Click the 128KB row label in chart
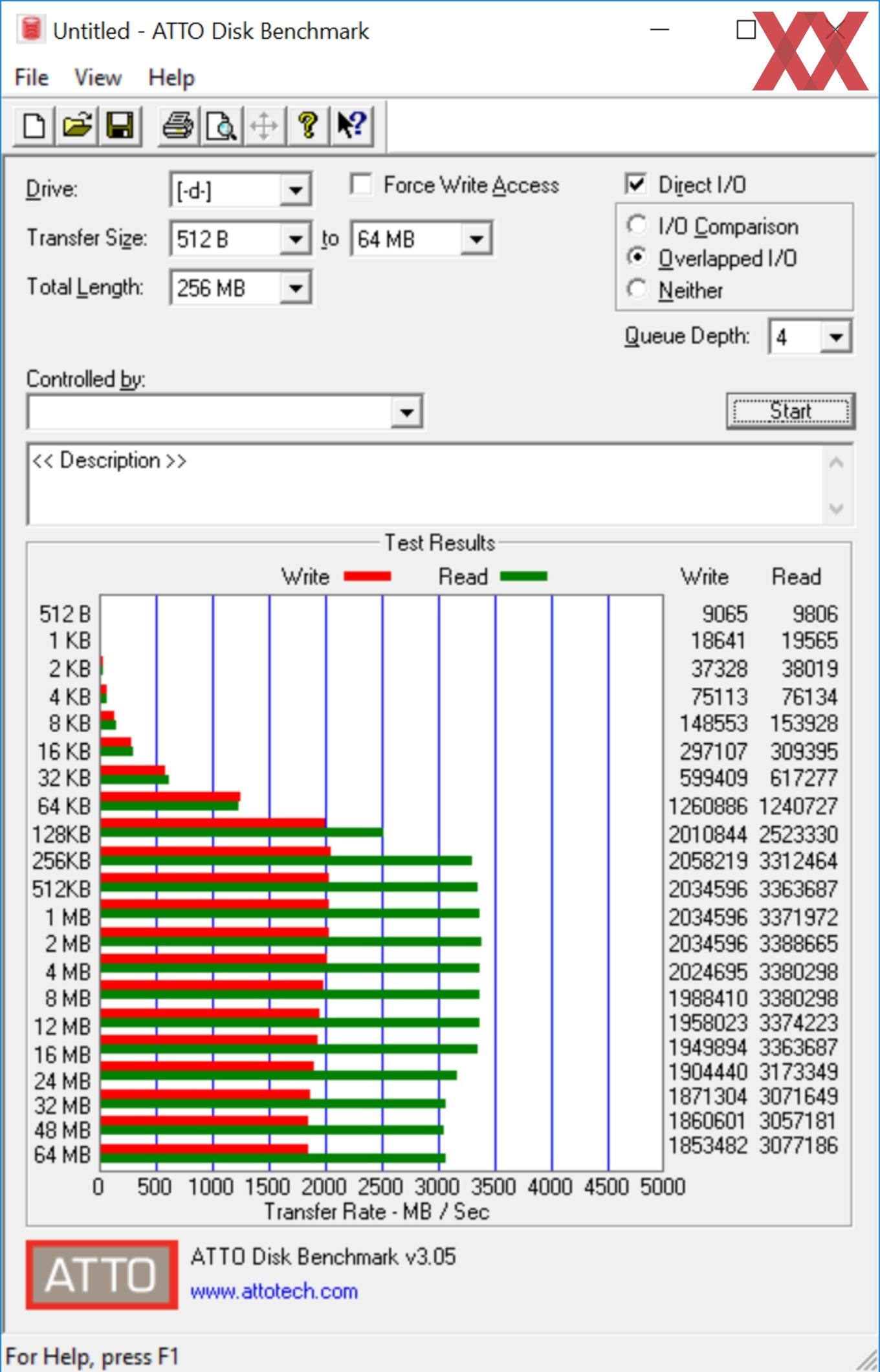The image size is (880, 1372). point(61,834)
